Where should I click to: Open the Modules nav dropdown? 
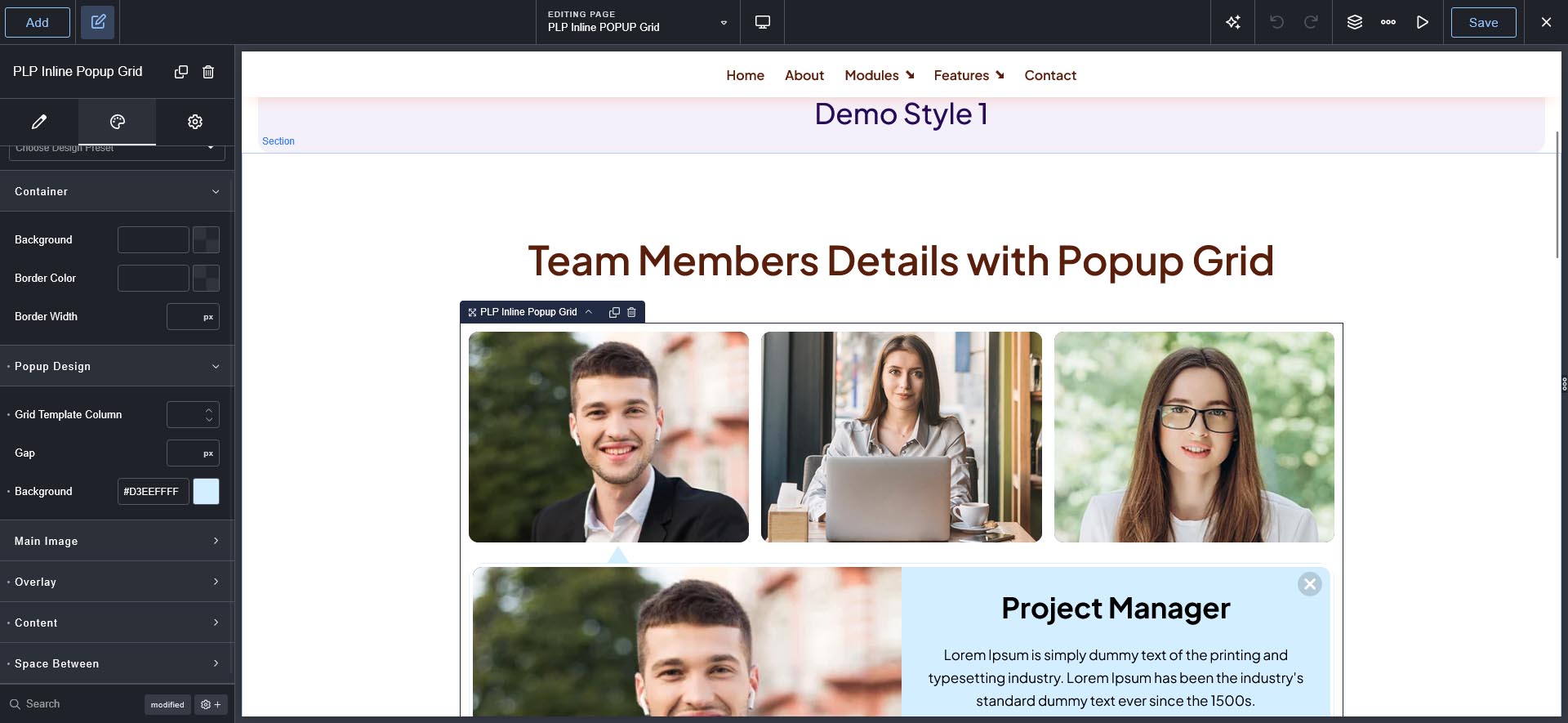(880, 75)
